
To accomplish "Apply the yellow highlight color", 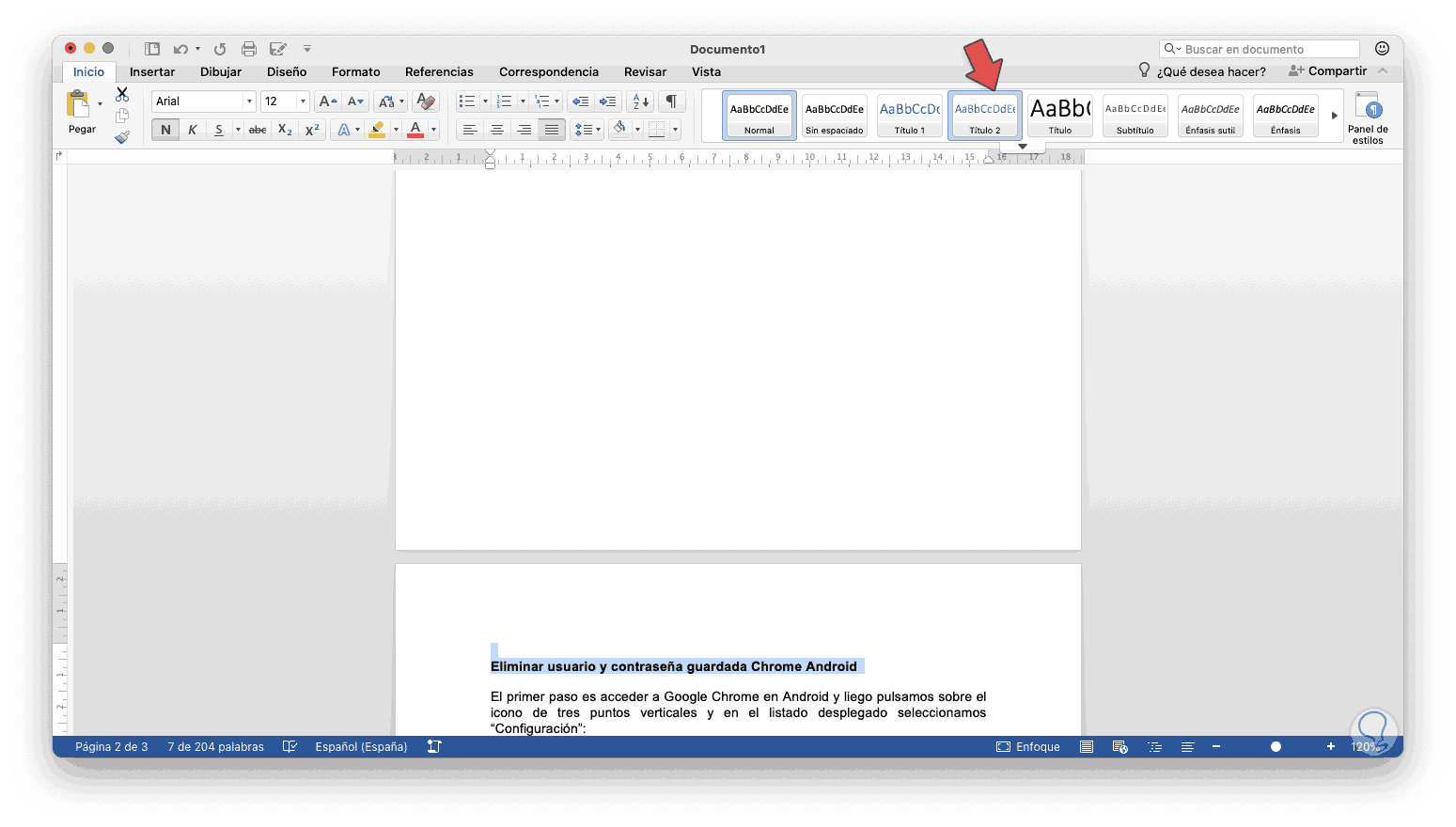I will click(378, 130).
